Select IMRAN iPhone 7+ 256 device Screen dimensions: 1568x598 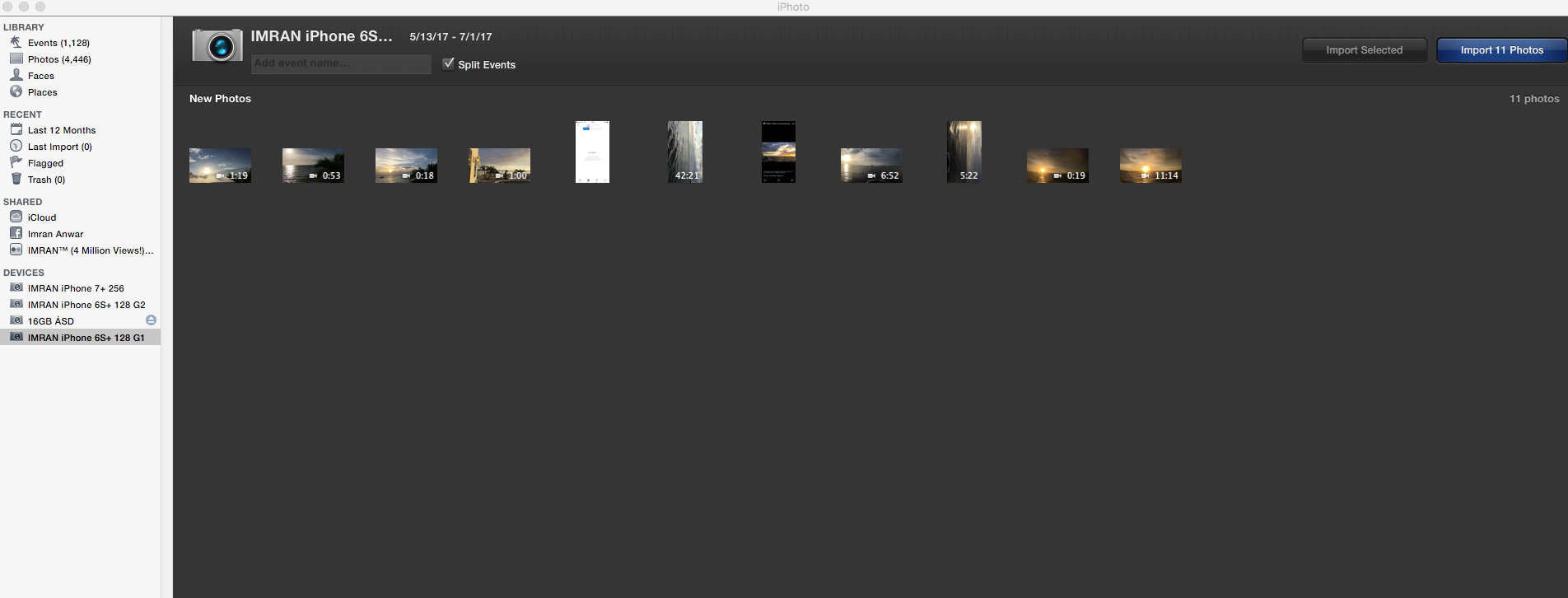click(x=75, y=288)
